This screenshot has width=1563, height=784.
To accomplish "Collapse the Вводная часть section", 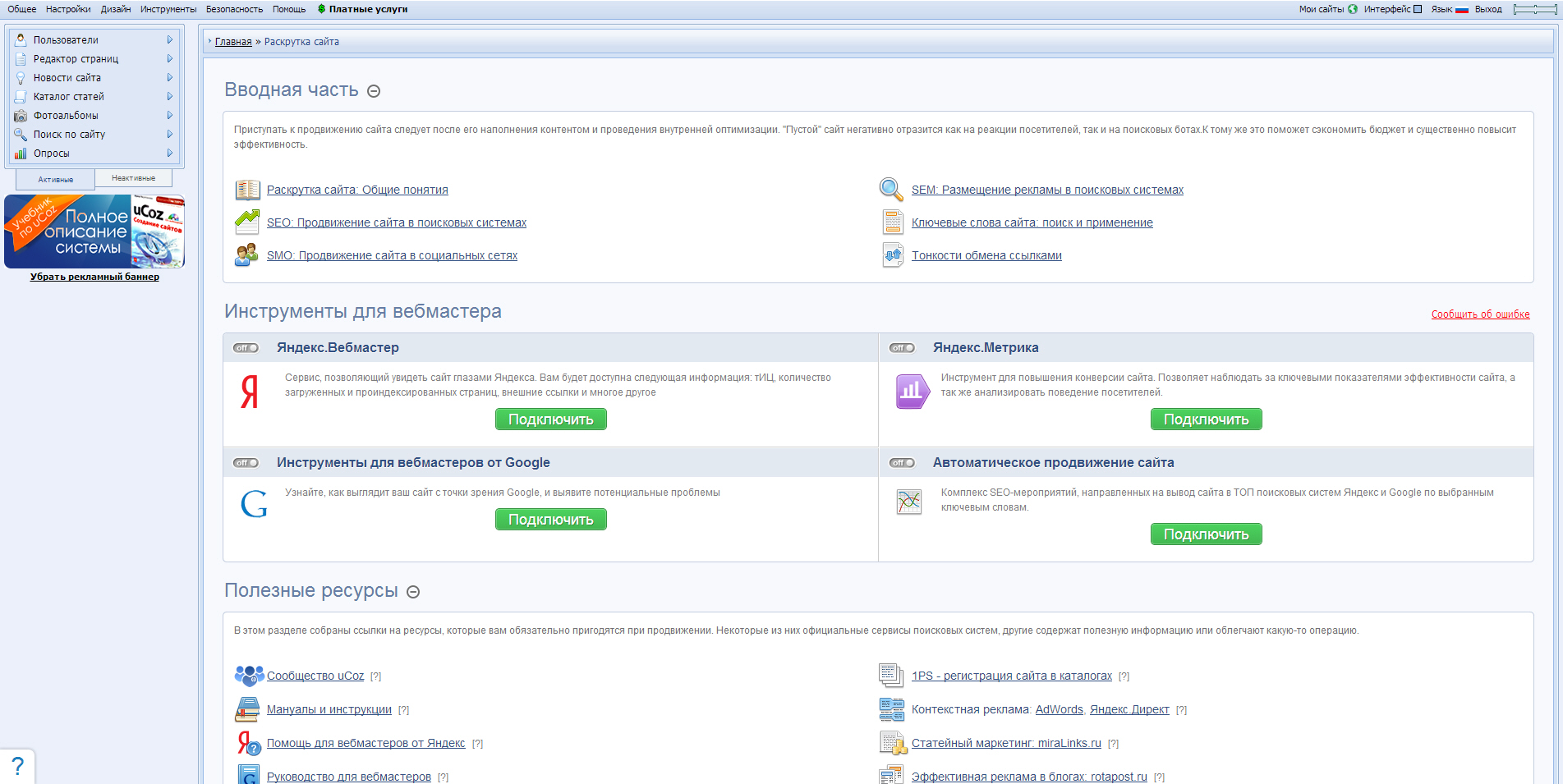I will click(x=374, y=91).
